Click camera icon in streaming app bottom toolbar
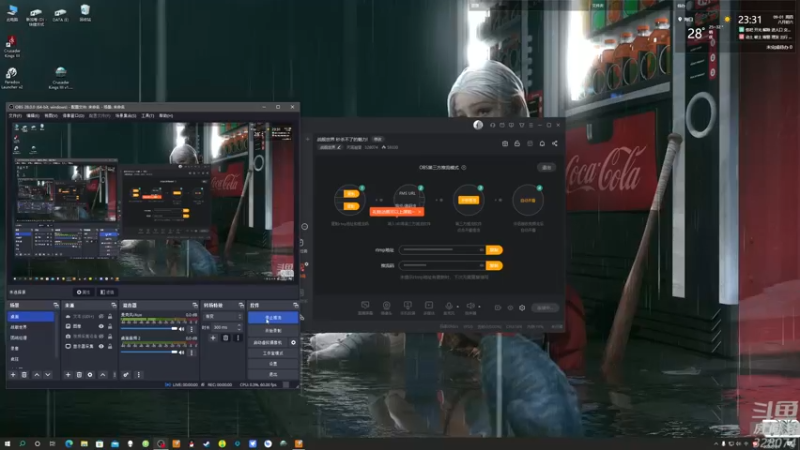Viewport: 800px width, 450px height. click(386, 306)
